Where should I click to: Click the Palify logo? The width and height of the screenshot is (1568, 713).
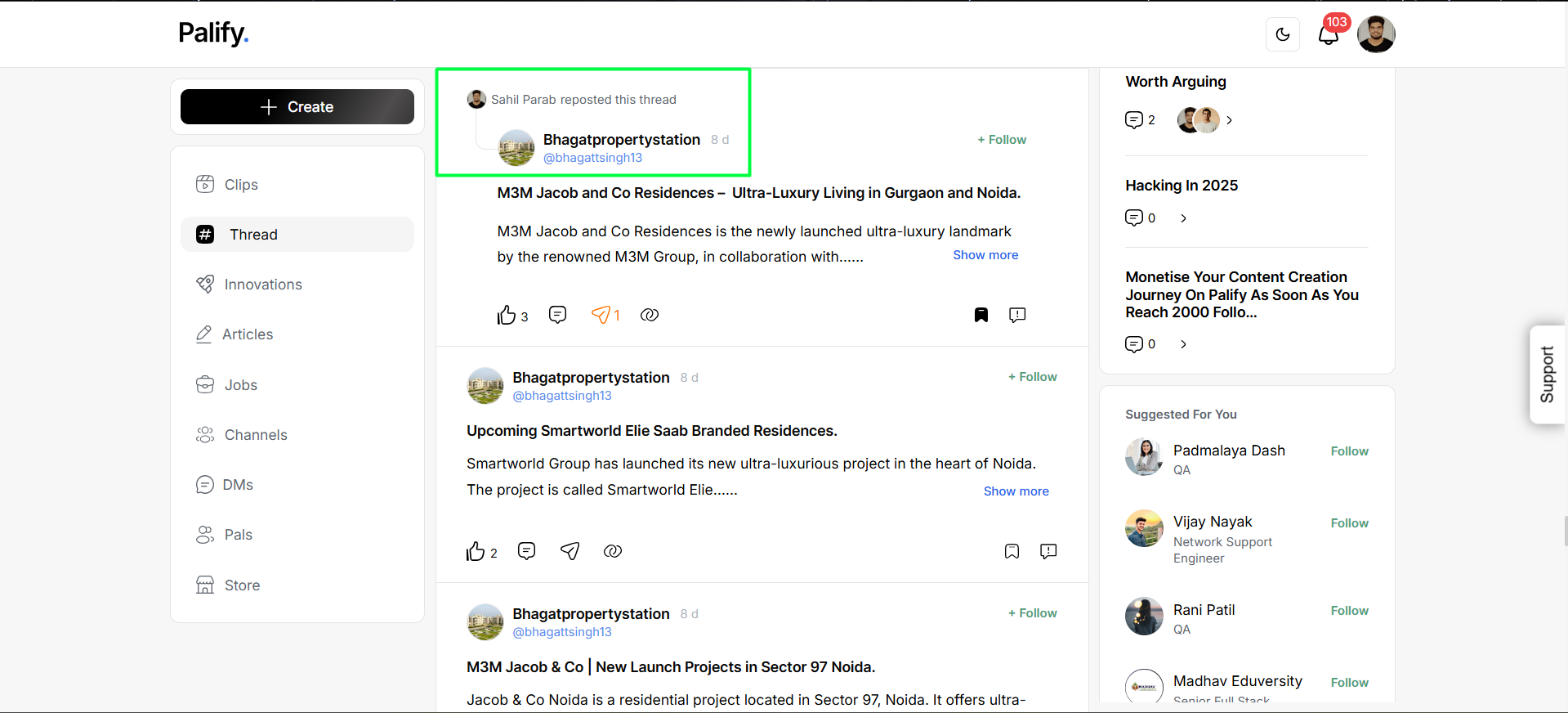click(x=213, y=33)
